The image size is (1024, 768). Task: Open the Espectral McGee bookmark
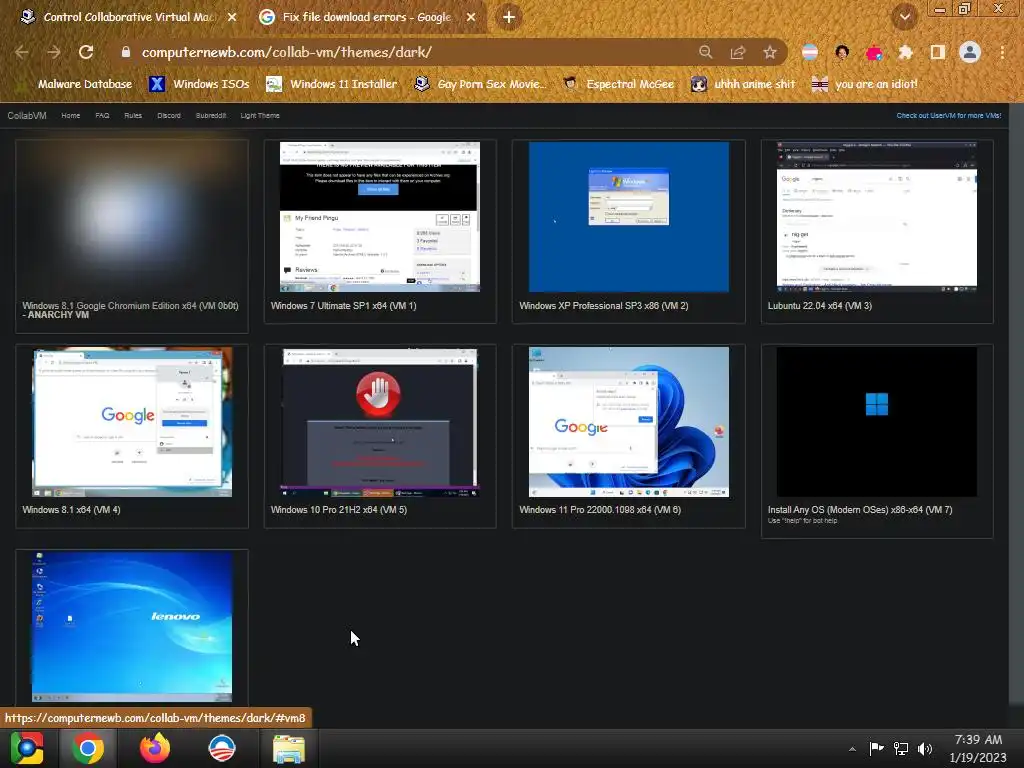[x=619, y=84]
